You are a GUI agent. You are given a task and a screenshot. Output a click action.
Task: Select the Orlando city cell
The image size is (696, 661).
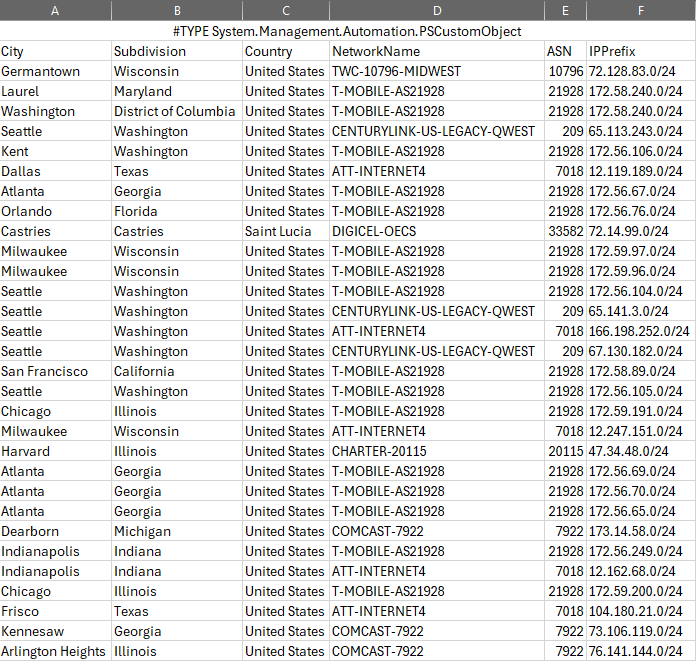(55, 211)
